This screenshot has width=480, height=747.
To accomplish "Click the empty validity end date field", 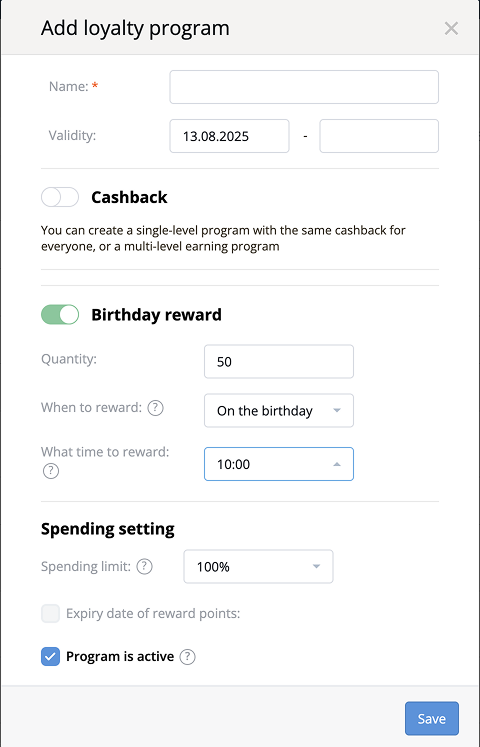I will coord(379,136).
